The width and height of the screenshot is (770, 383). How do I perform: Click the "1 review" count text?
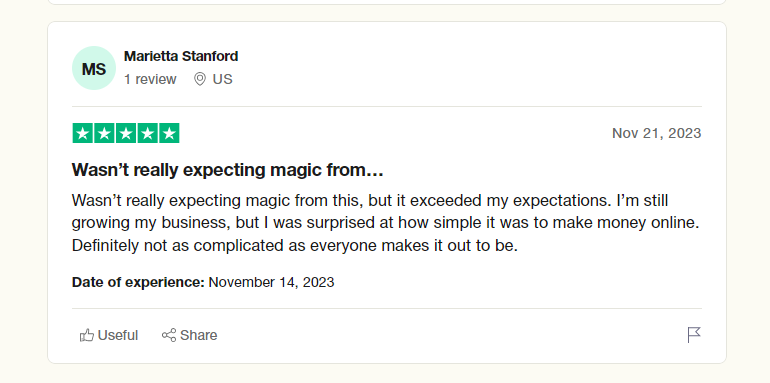coord(150,79)
